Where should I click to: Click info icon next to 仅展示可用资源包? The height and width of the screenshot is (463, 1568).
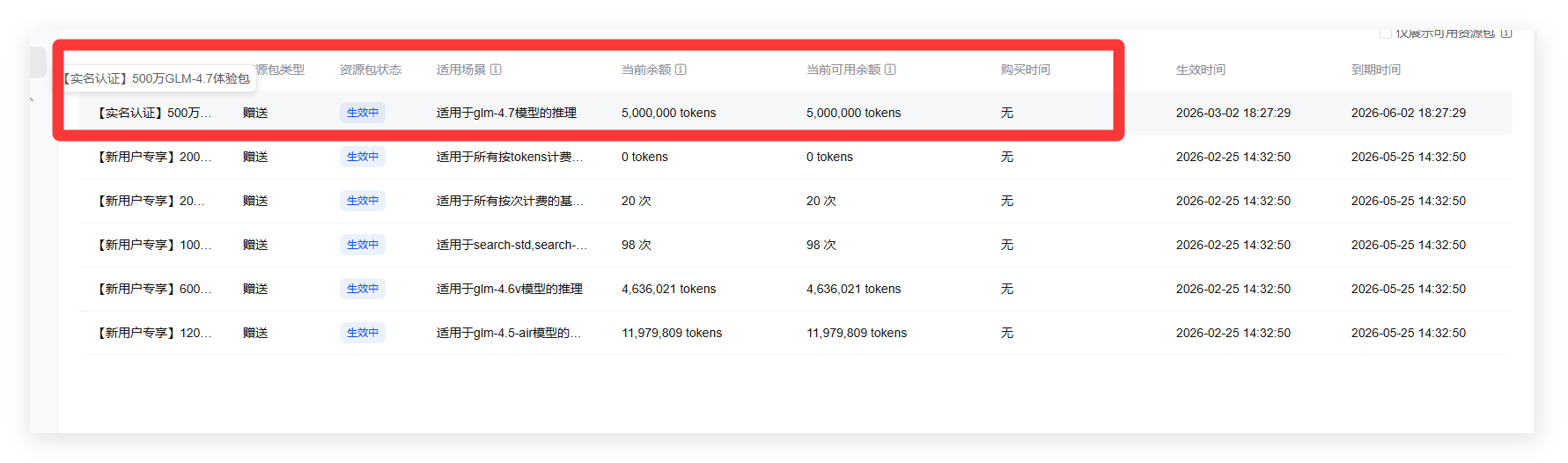tap(1506, 33)
